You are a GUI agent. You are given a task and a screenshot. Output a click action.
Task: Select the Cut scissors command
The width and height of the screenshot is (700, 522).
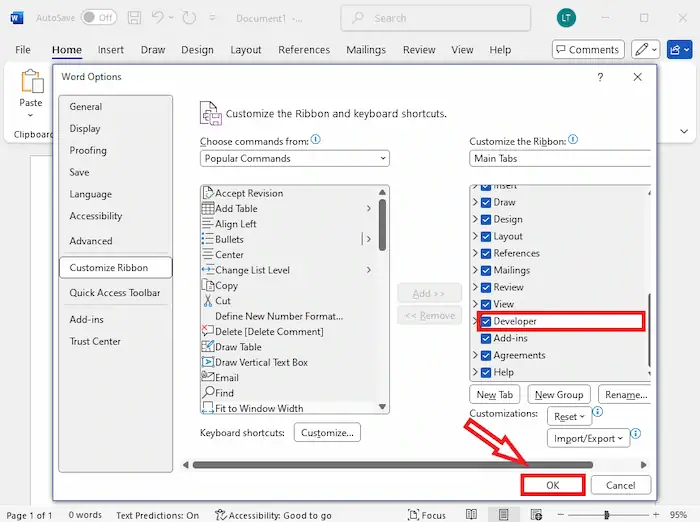(x=208, y=301)
